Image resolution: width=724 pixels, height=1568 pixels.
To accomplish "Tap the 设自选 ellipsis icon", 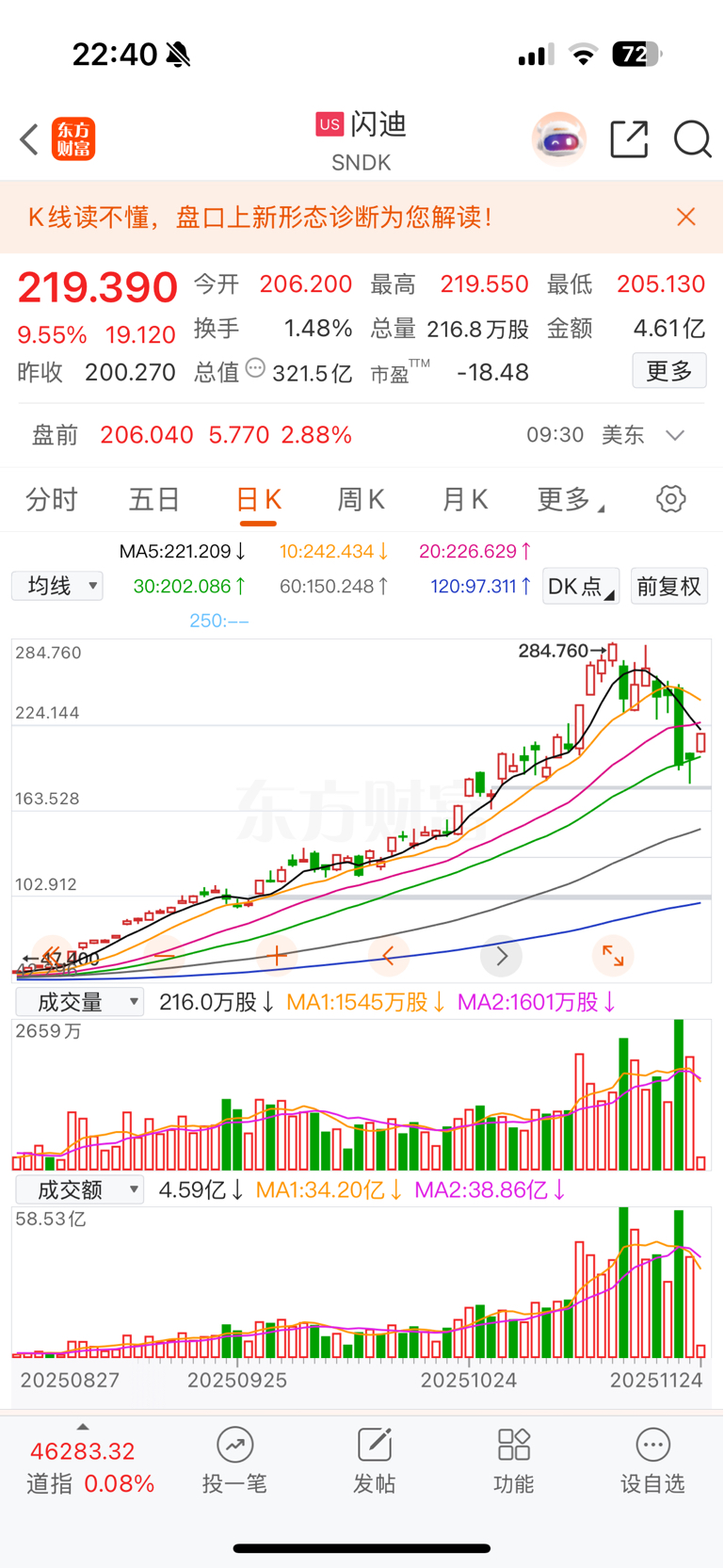I will [x=652, y=1445].
